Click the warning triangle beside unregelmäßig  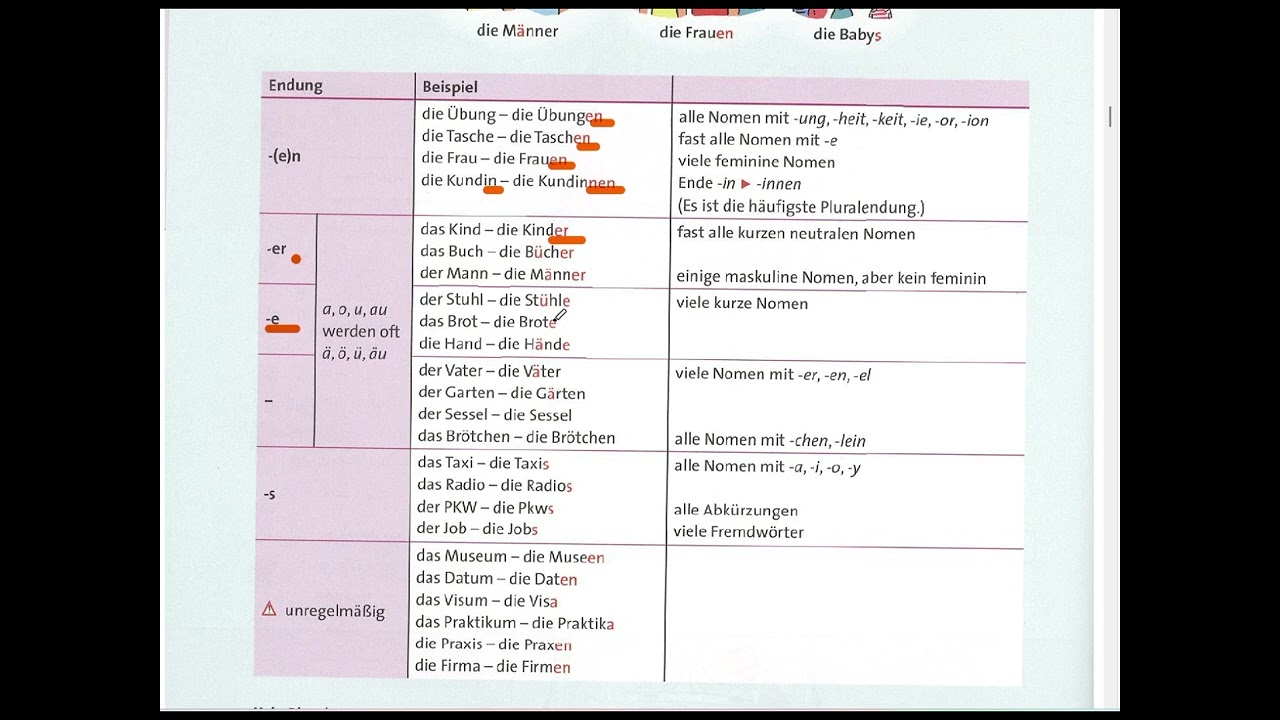[269, 609]
